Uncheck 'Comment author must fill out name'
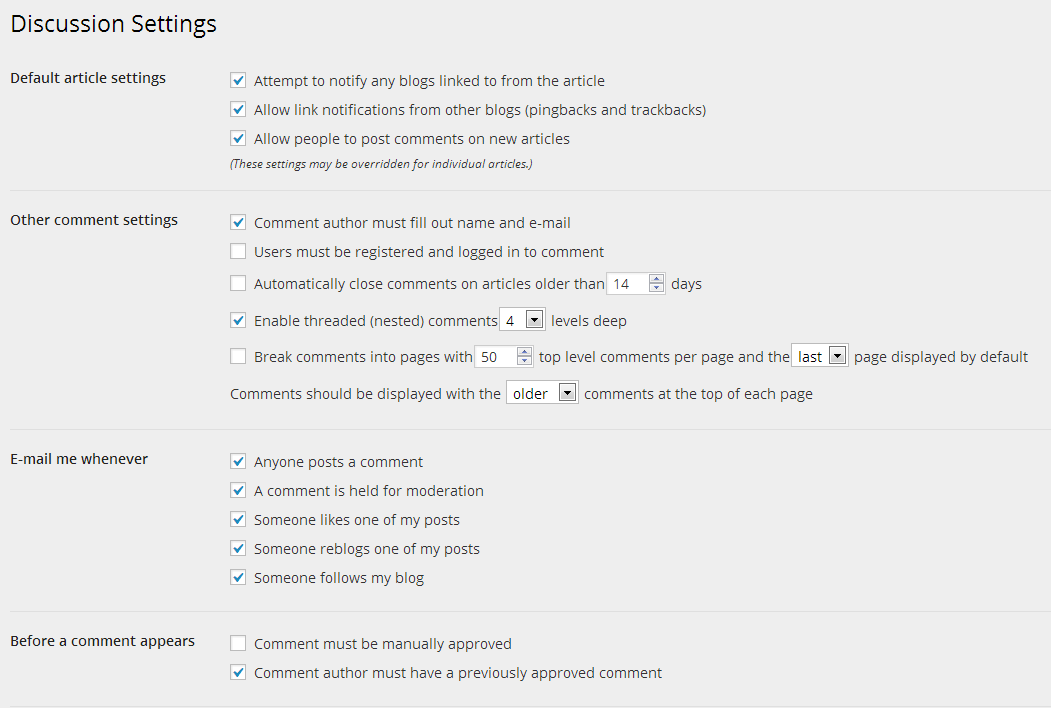This screenshot has height=708, width=1051. (x=238, y=222)
